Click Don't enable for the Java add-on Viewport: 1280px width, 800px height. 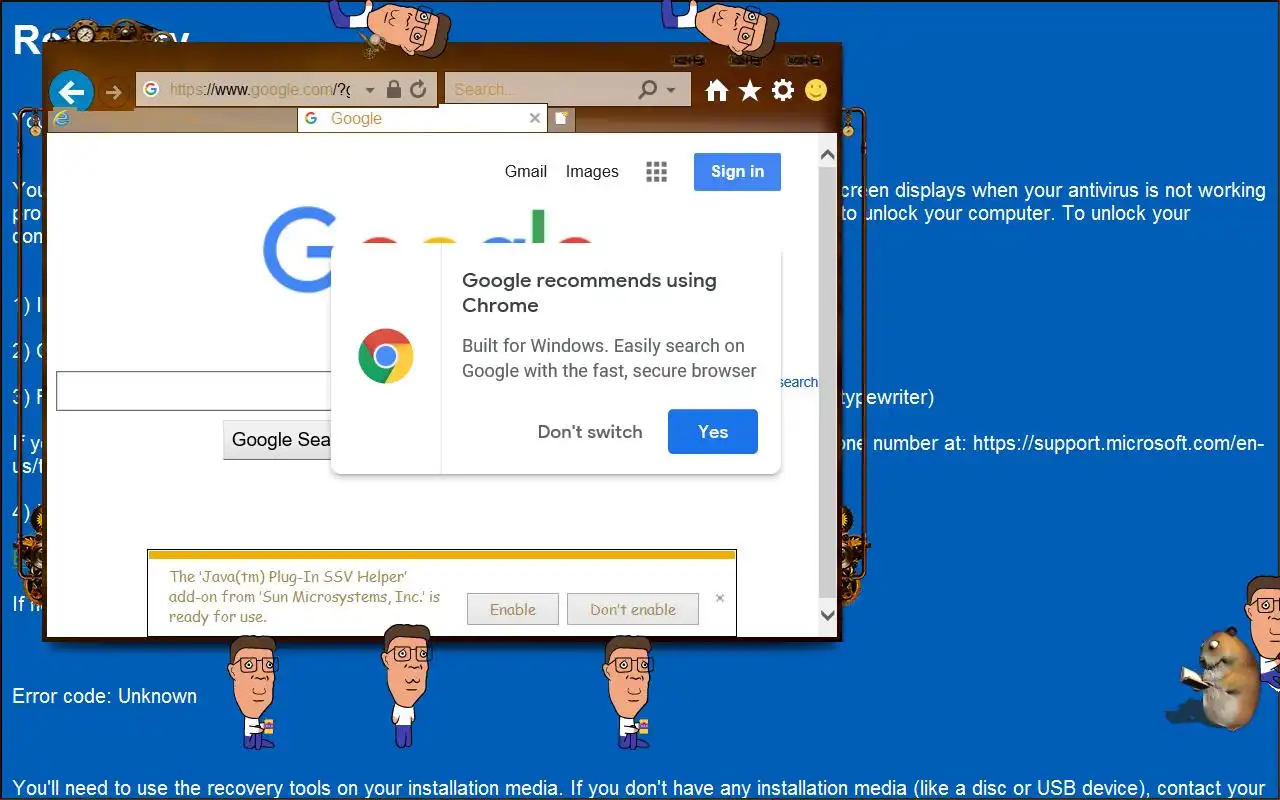tap(633, 609)
